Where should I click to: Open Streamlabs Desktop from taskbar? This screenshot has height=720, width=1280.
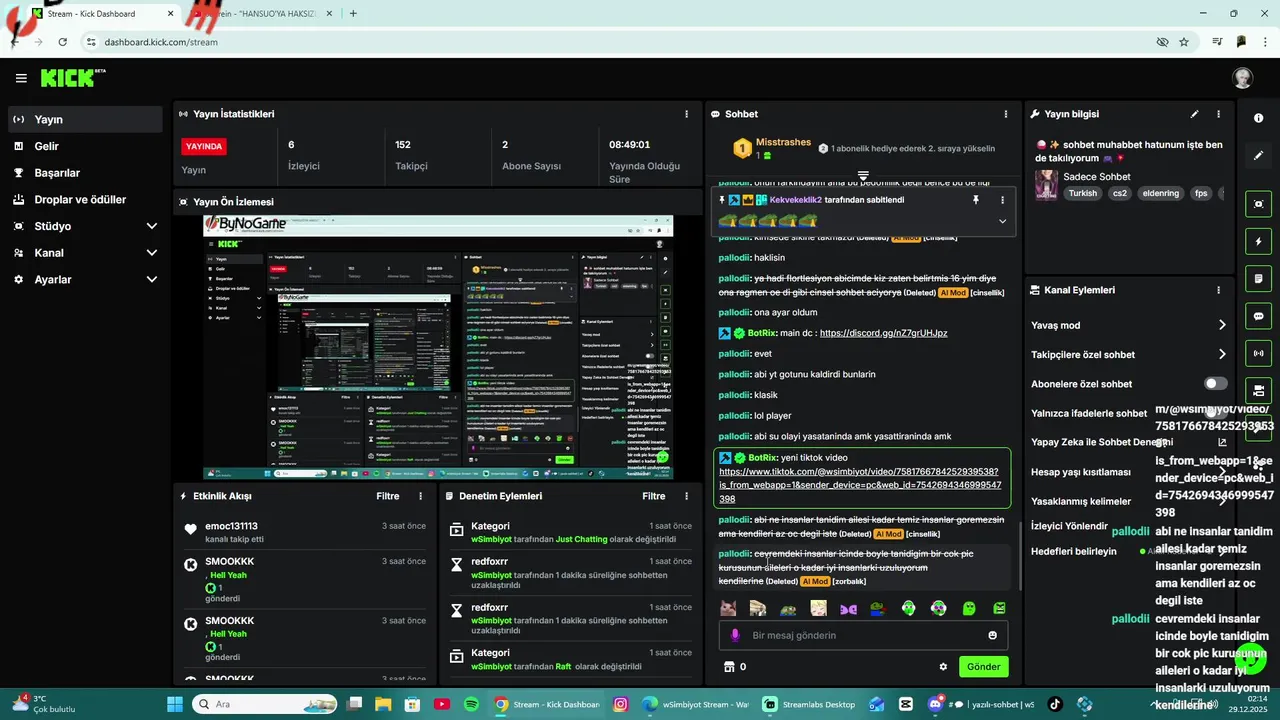810,704
